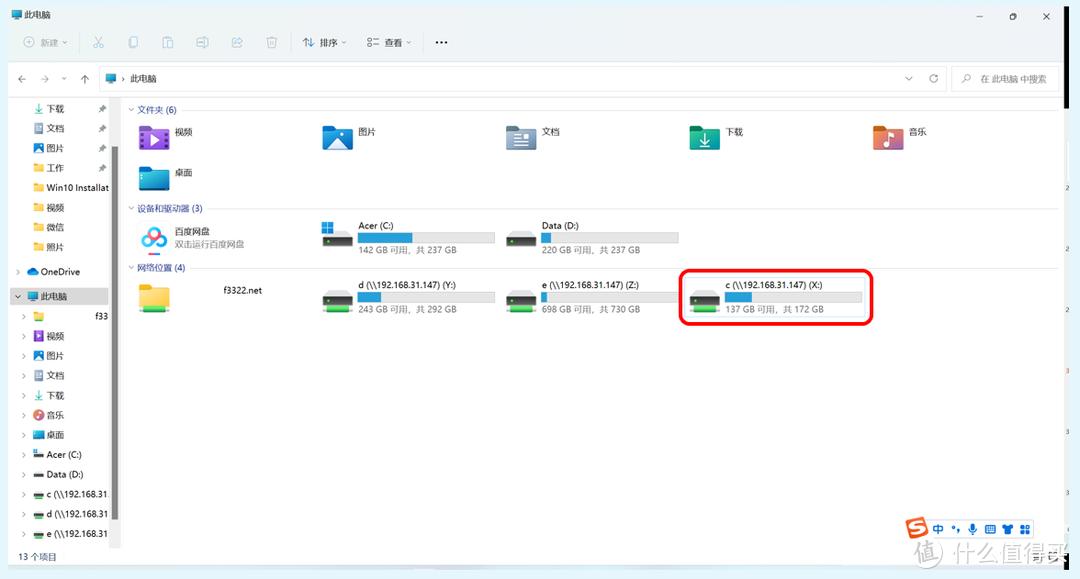
Task: Click the Share icon in toolbar
Action: [x=237, y=43]
